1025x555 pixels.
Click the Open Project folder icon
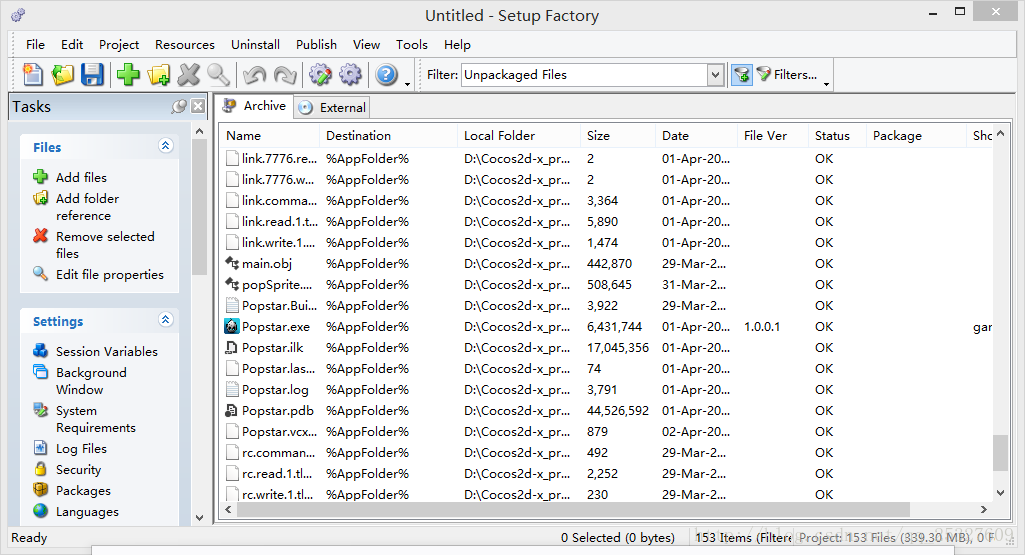pyautogui.click(x=63, y=75)
